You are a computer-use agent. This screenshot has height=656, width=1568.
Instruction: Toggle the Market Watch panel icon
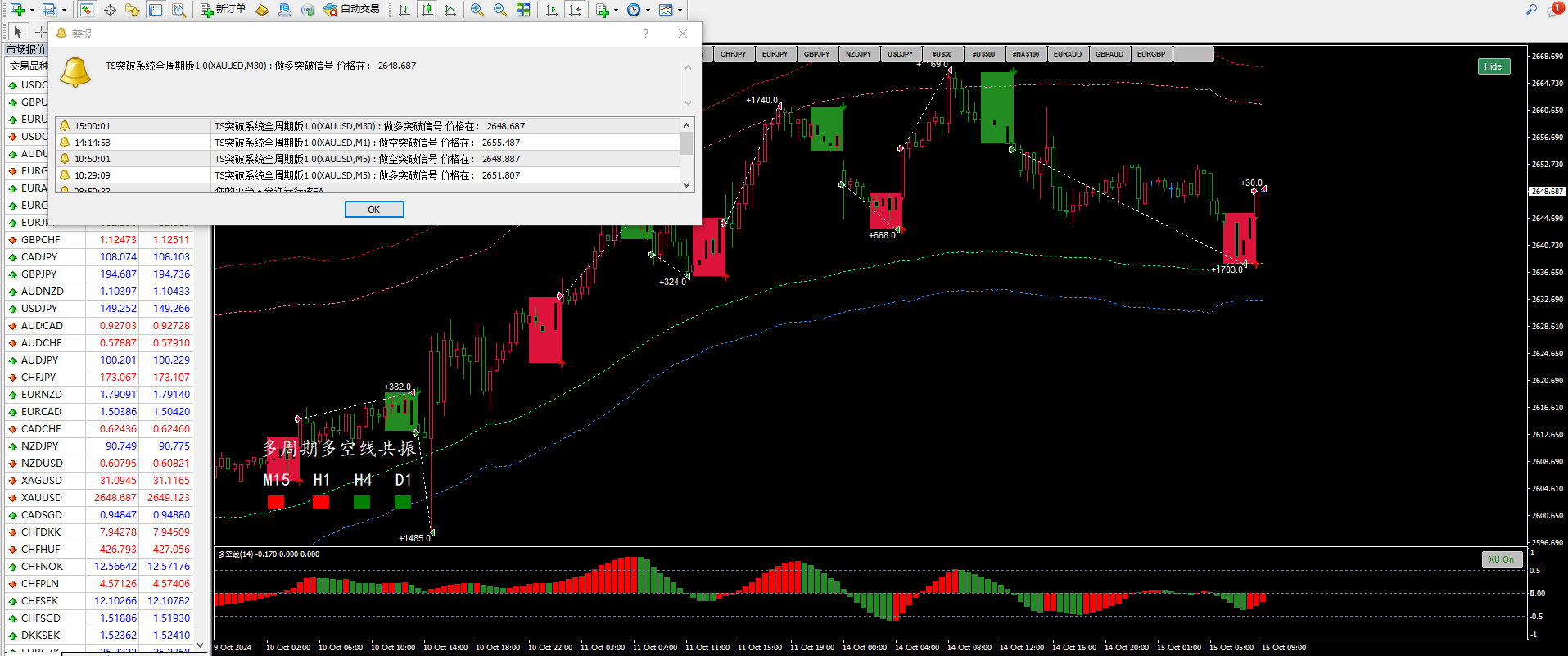point(86,10)
